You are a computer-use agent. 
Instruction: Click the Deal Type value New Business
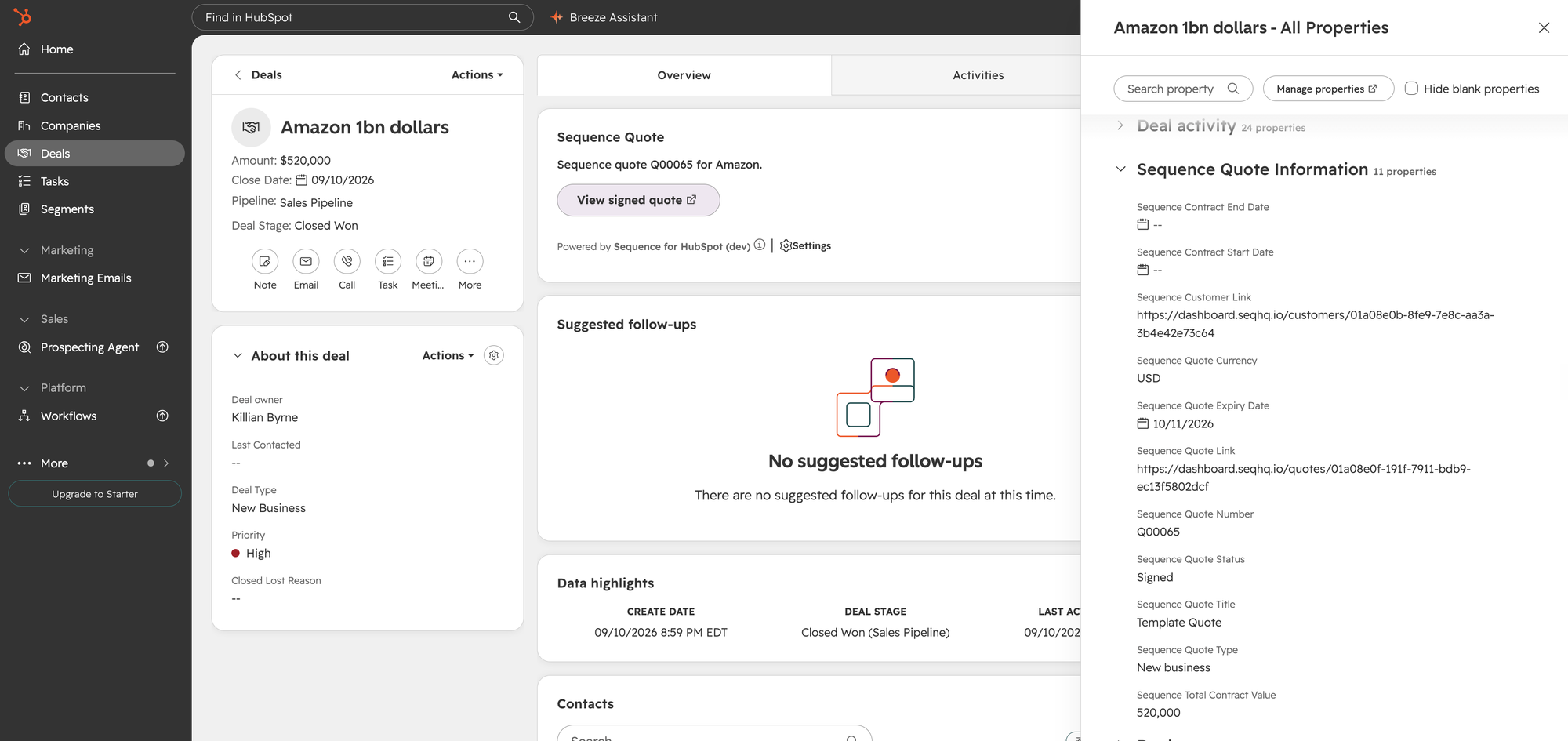(269, 508)
